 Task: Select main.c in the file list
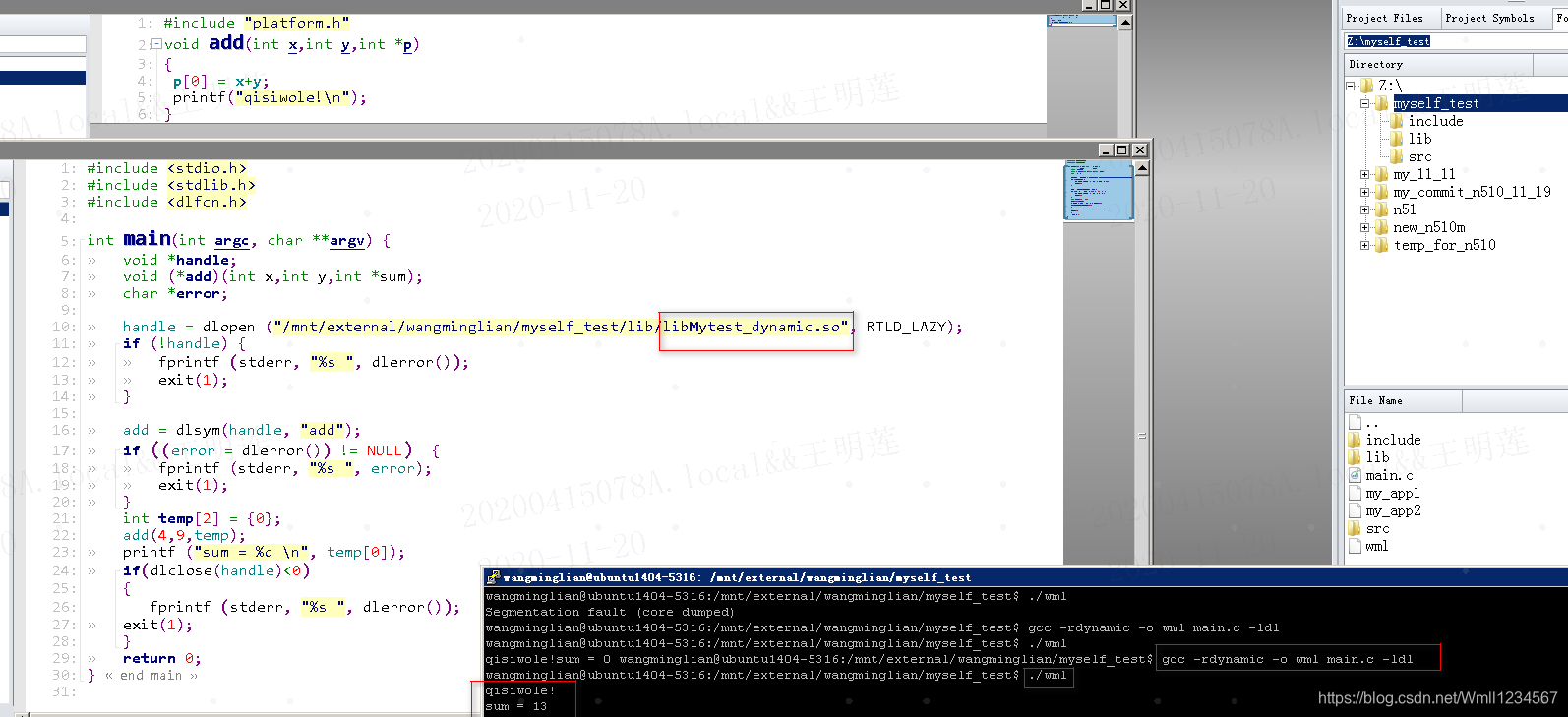pyautogui.click(x=1389, y=475)
